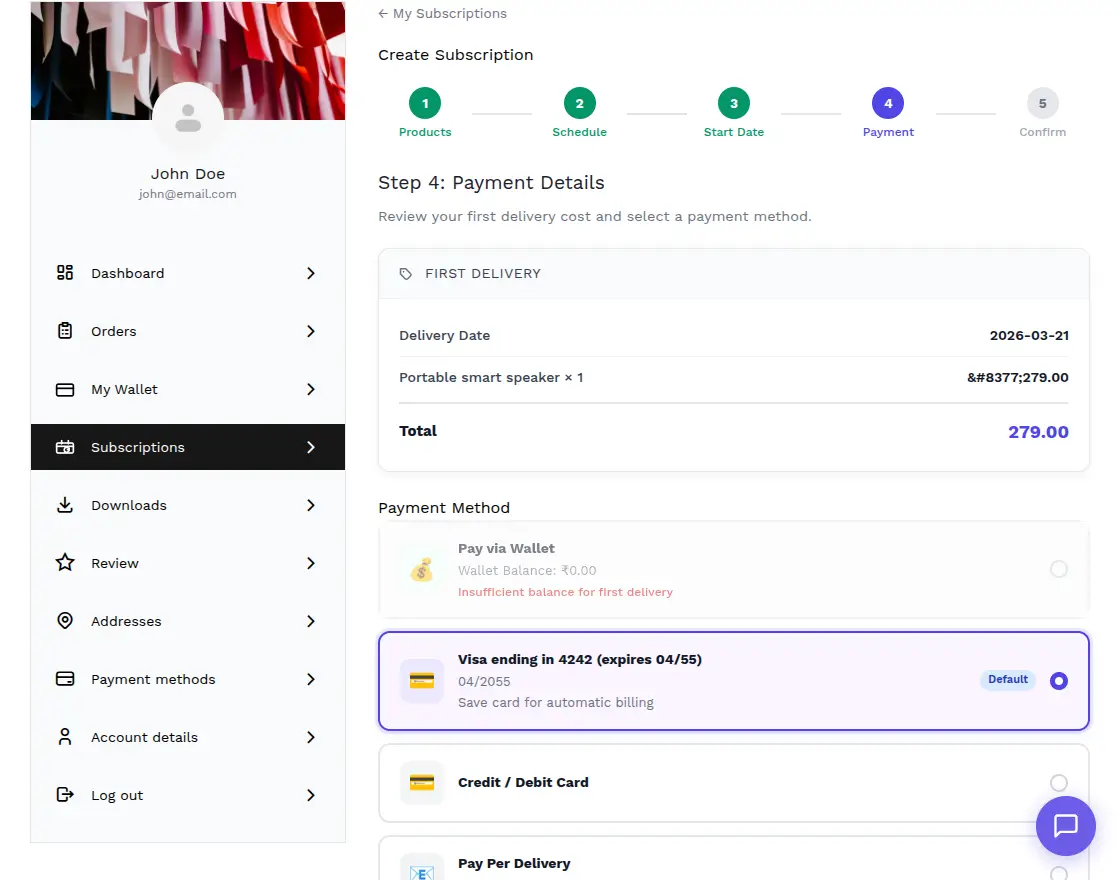Expand the Dashboard chevron arrow
Viewport: 1120px width, 880px height.
311,273
